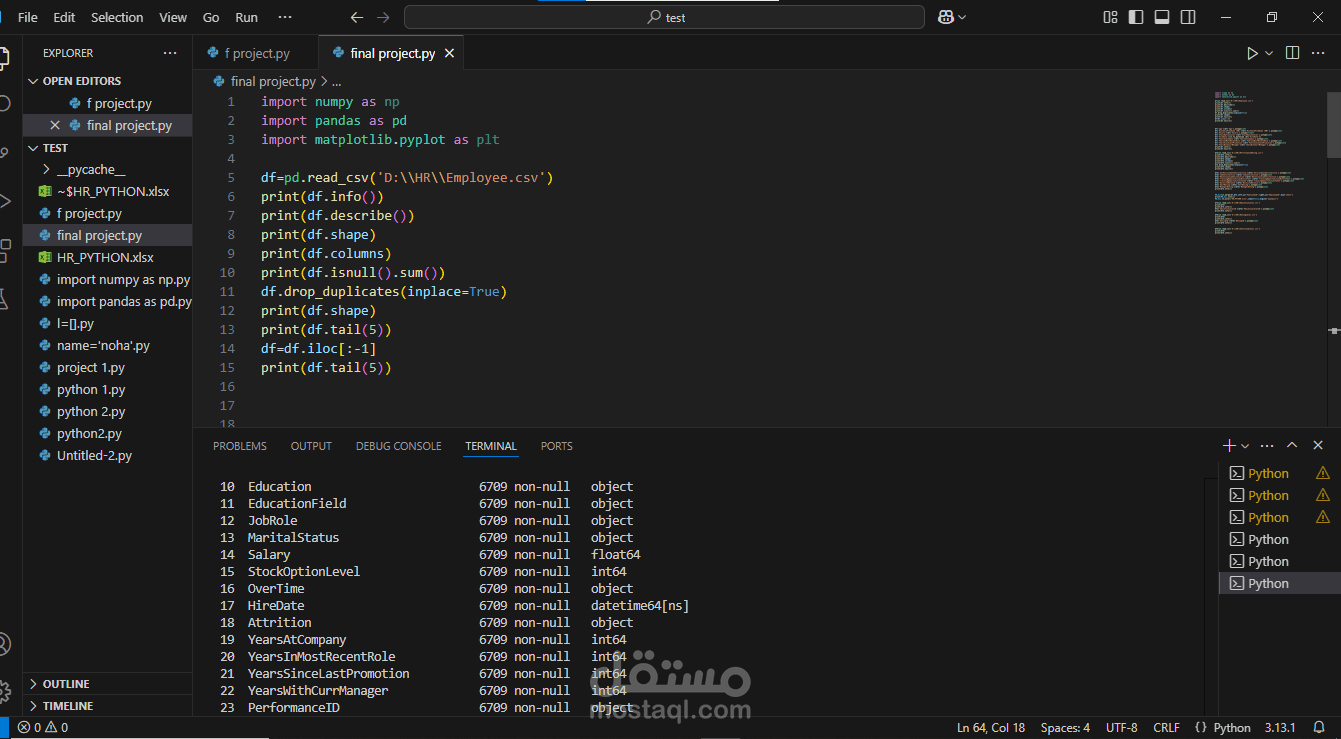Toggle the Primary Side Bar layout button
This screenshot has width=1341, height=739.
[1136, 17]
